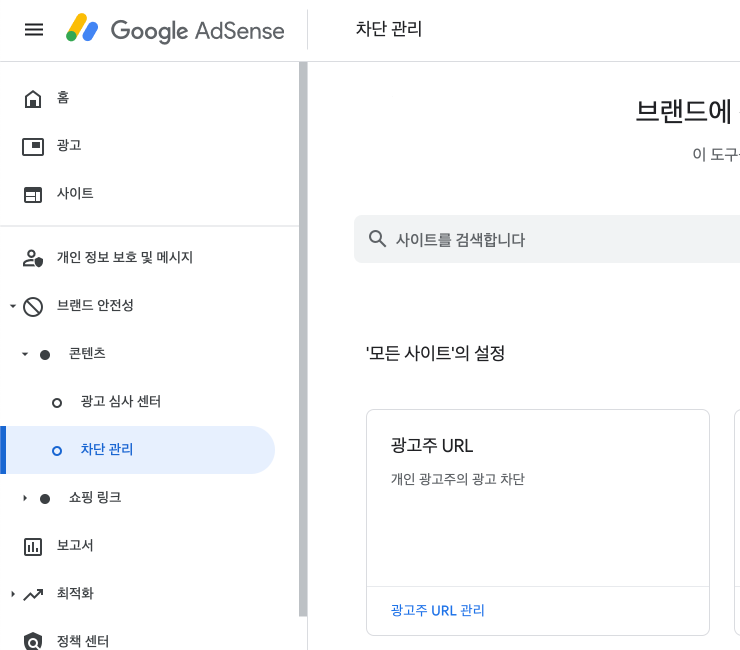Click the 개인 광고주의 광고 차단 description

tap(457, 479)
